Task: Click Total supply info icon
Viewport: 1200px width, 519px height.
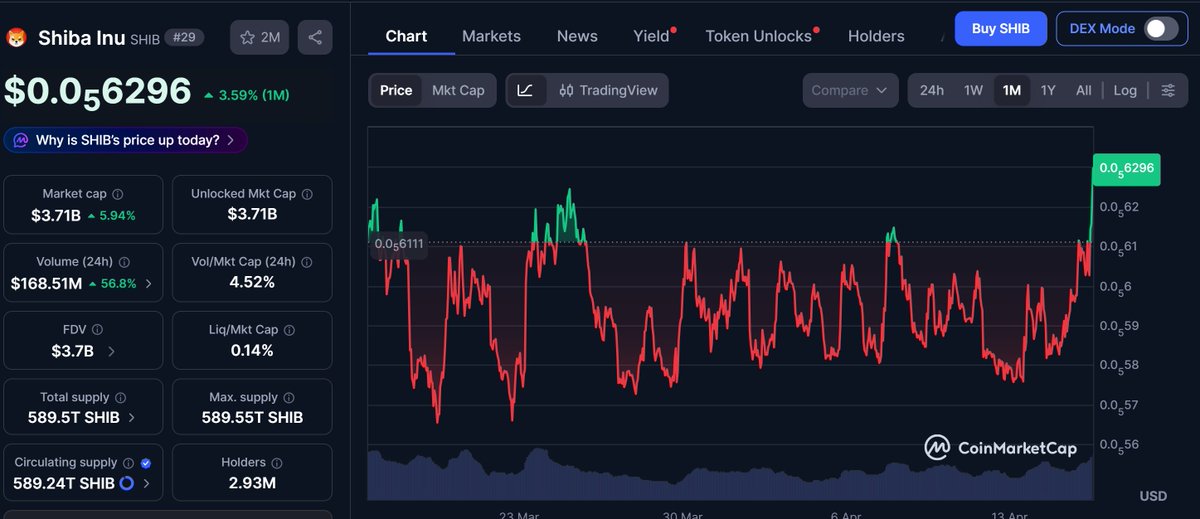Action: pyautogui.click(x=119, y=397)
